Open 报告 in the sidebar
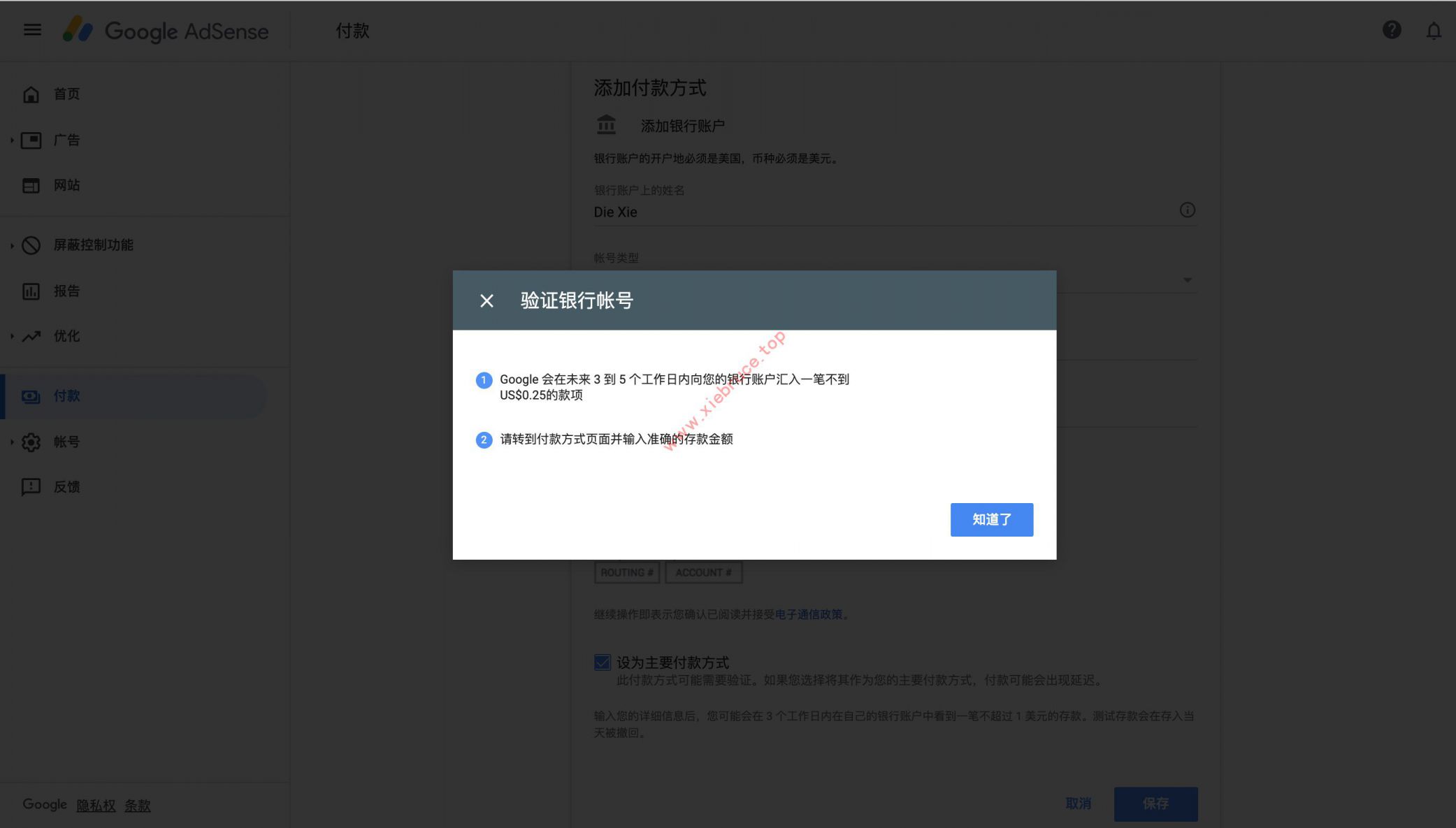This screenshot has height=828, width=1456. [x=67, y=291]
